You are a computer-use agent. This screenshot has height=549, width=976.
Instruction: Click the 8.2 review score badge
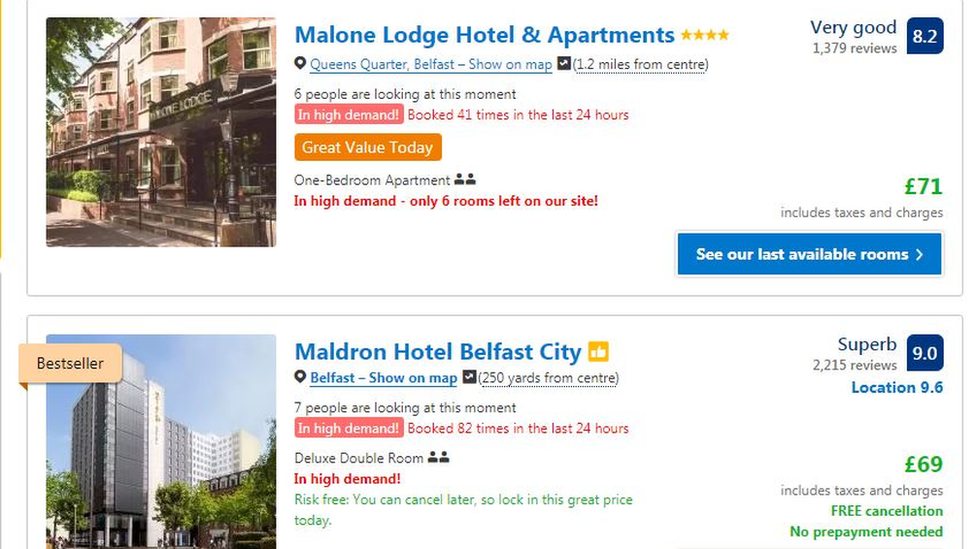tap(925, 36)
